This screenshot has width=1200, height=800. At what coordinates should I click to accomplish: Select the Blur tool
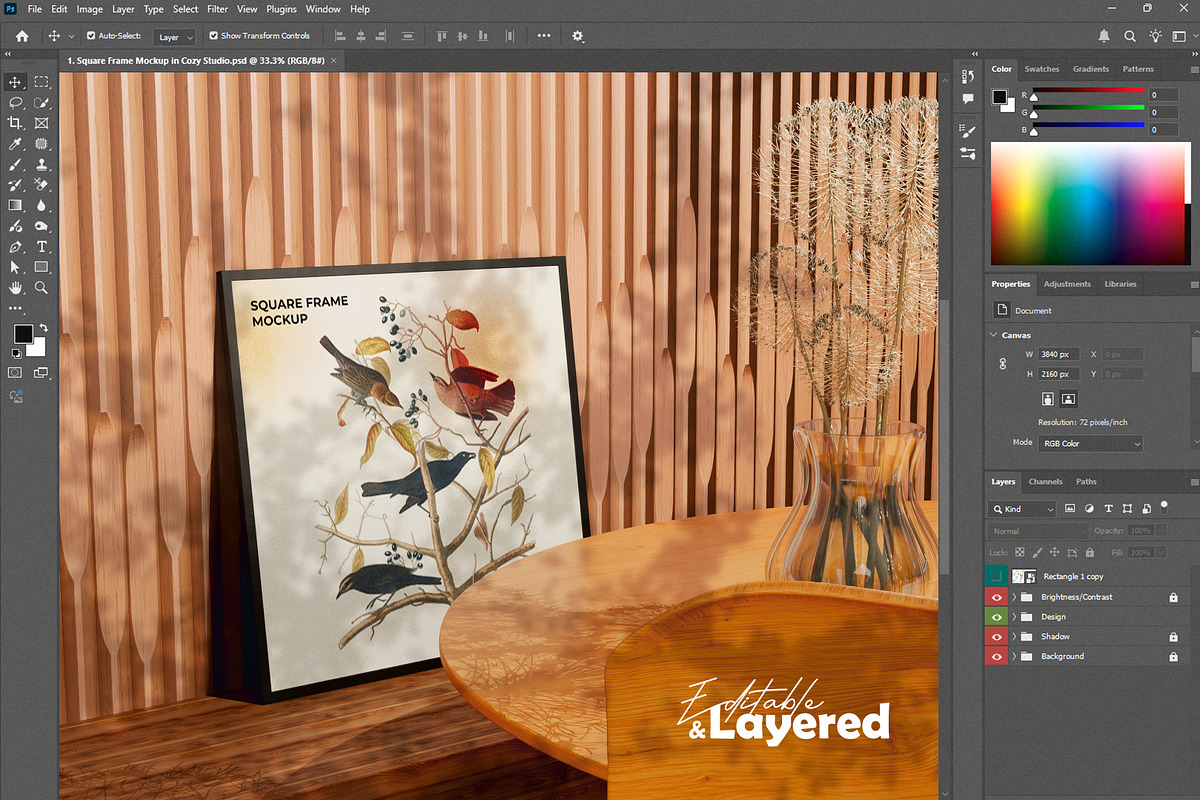pos(42,205)
